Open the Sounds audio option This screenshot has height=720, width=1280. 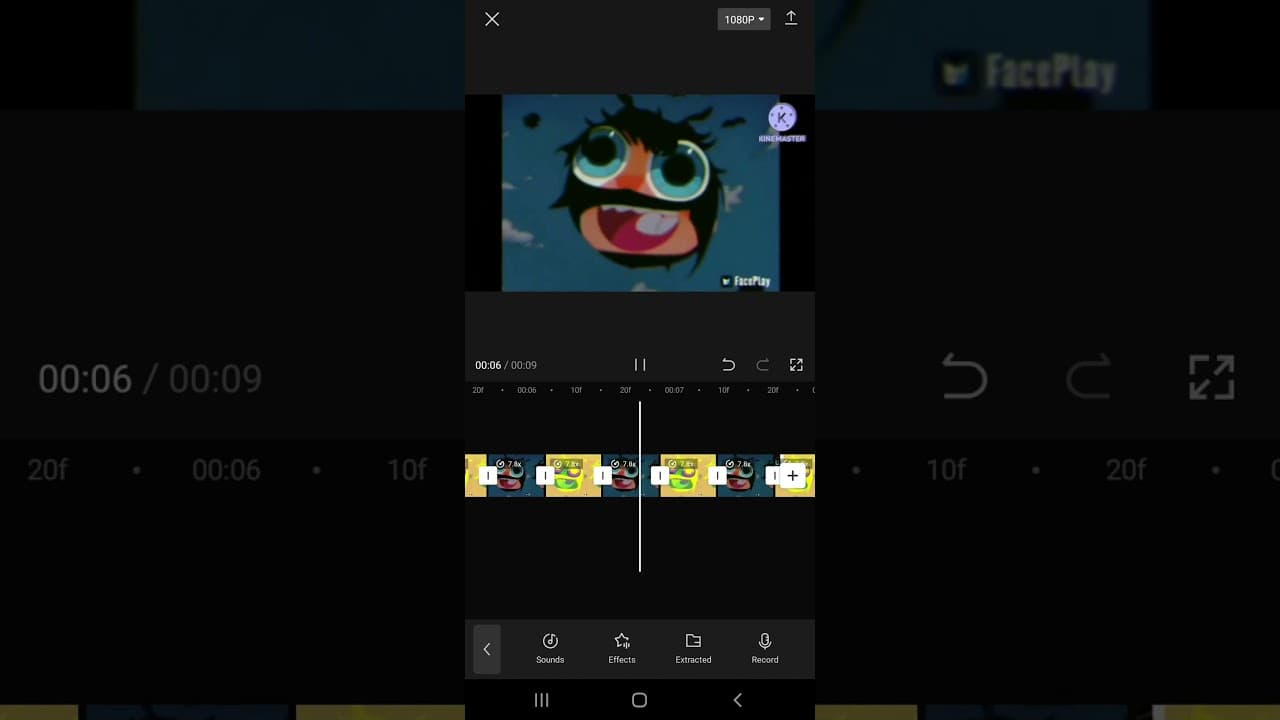(550, 648)
